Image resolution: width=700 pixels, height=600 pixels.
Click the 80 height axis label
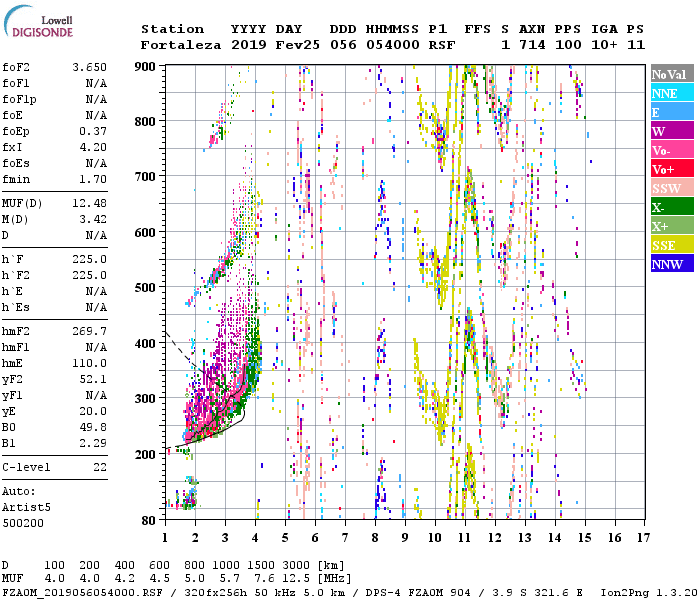tap(148, 521)
